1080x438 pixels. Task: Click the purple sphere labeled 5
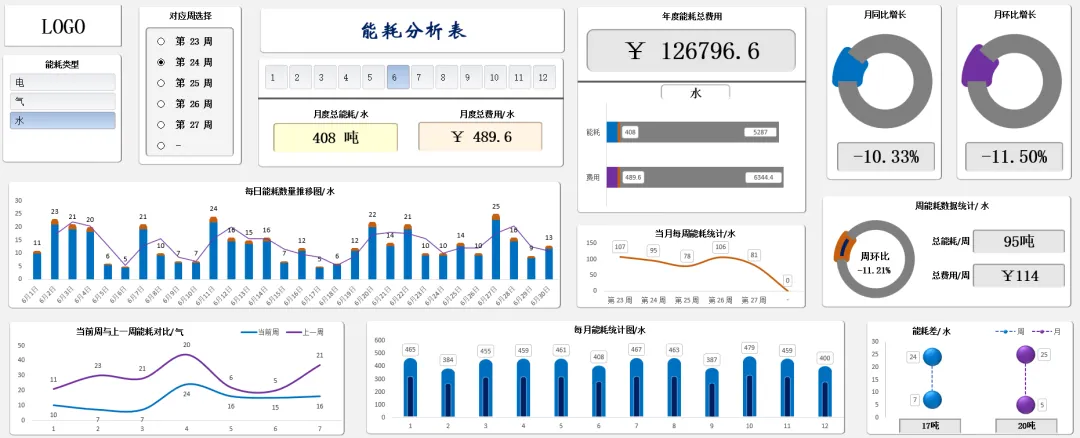[x=1026, y=404]
